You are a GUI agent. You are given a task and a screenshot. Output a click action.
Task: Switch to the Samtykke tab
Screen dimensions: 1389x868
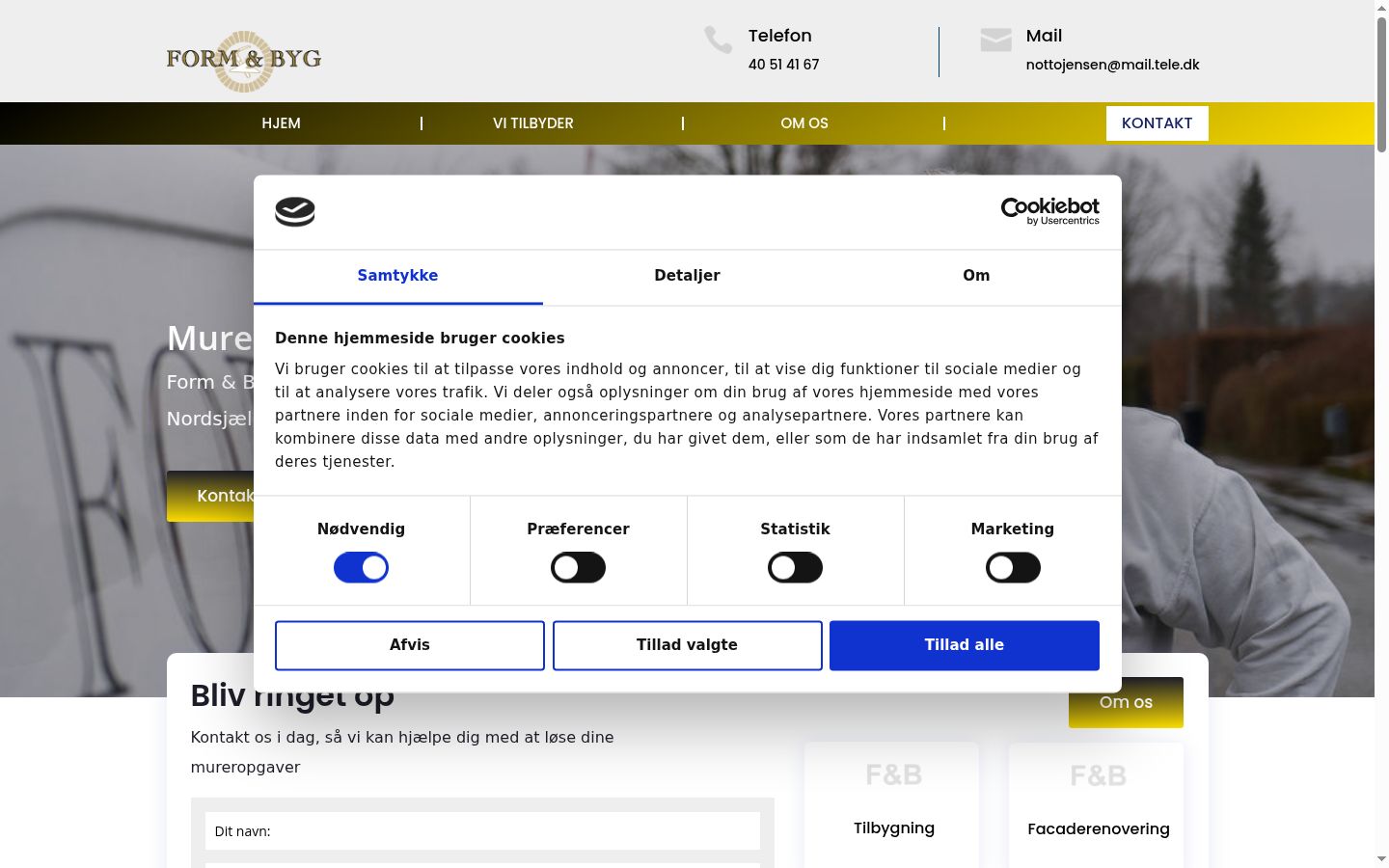(x=398, y=276)
